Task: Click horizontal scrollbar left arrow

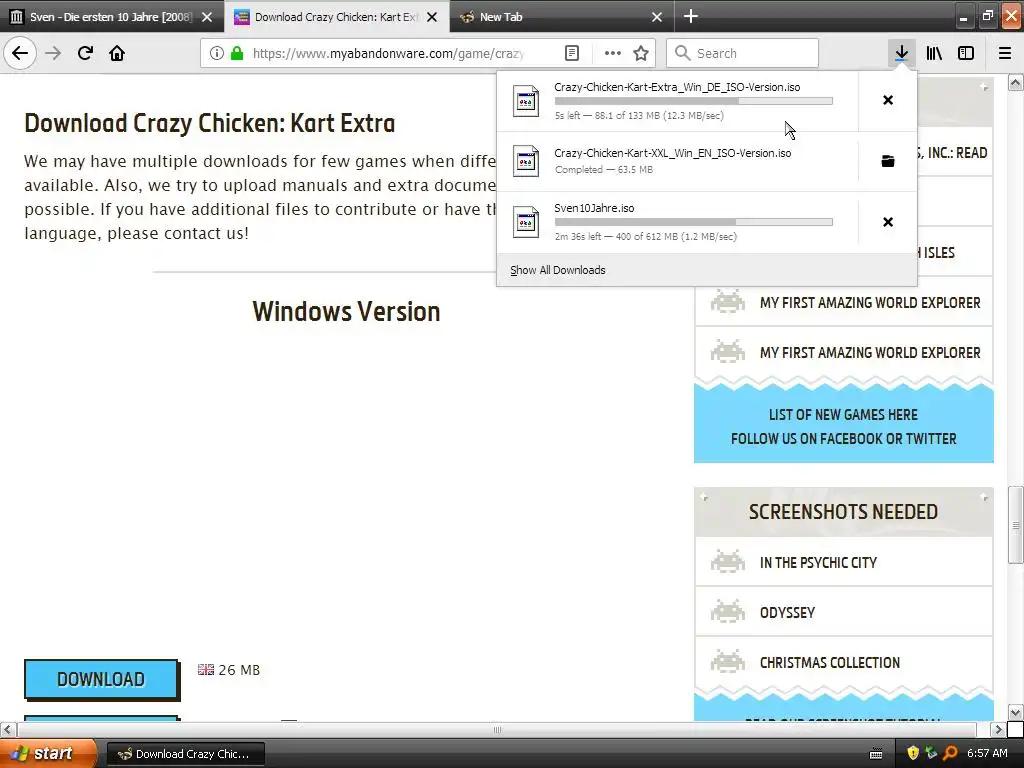Action: [7, 729]
